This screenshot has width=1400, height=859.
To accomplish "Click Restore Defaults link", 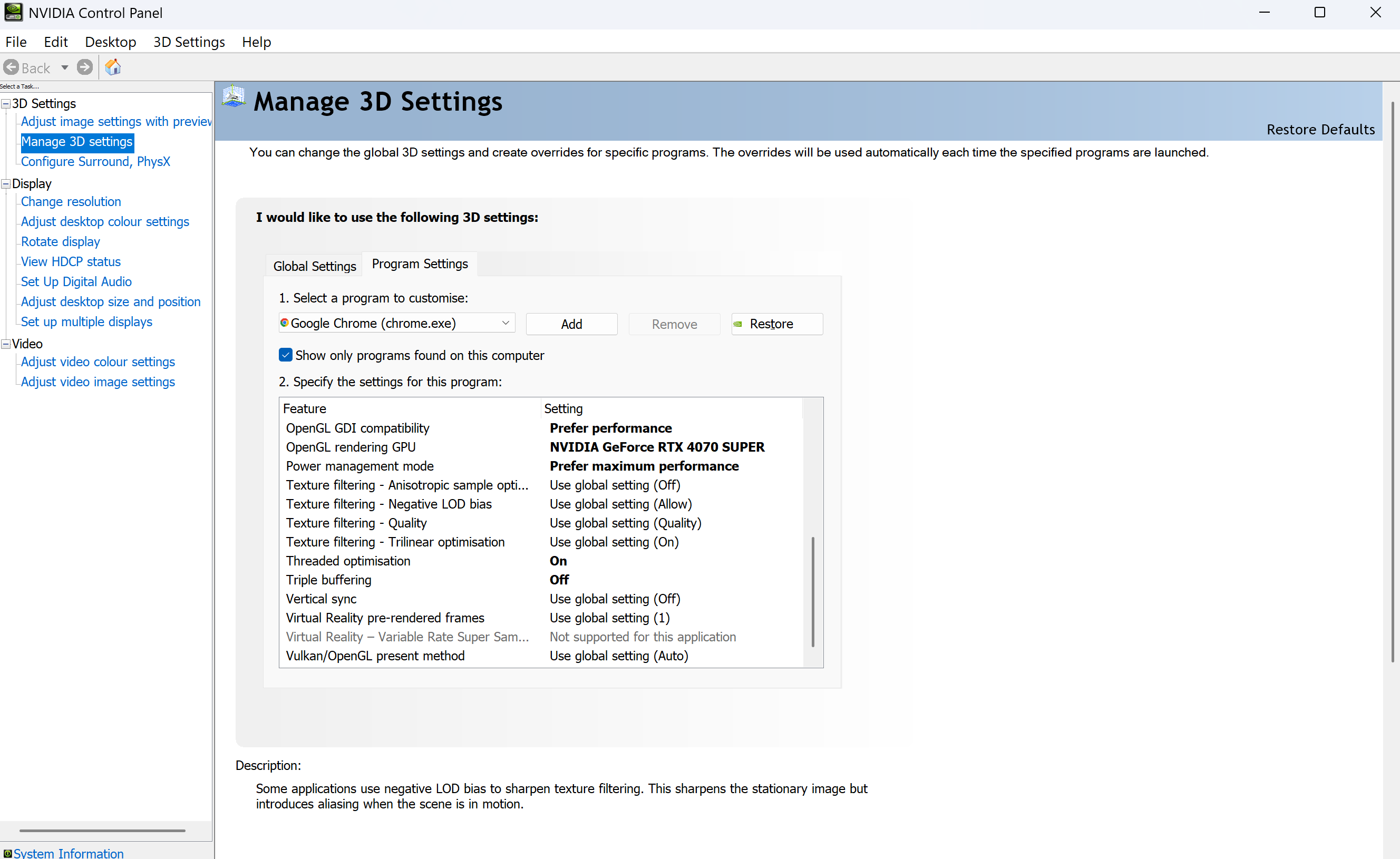I will 1320,130.
